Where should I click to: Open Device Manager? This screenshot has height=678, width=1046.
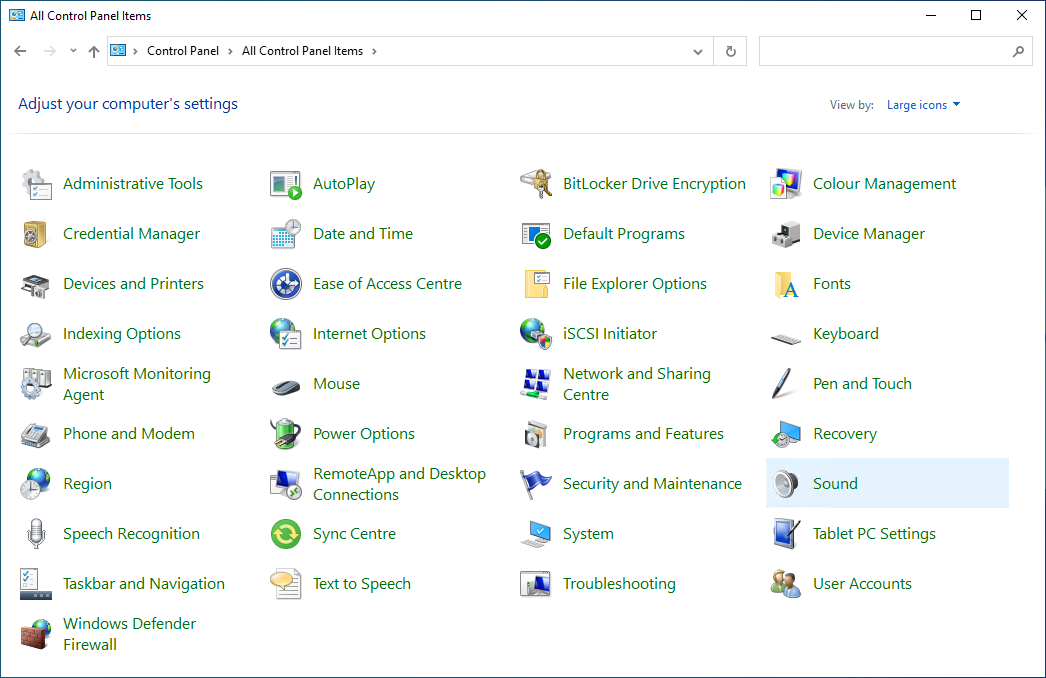(869, 233)
